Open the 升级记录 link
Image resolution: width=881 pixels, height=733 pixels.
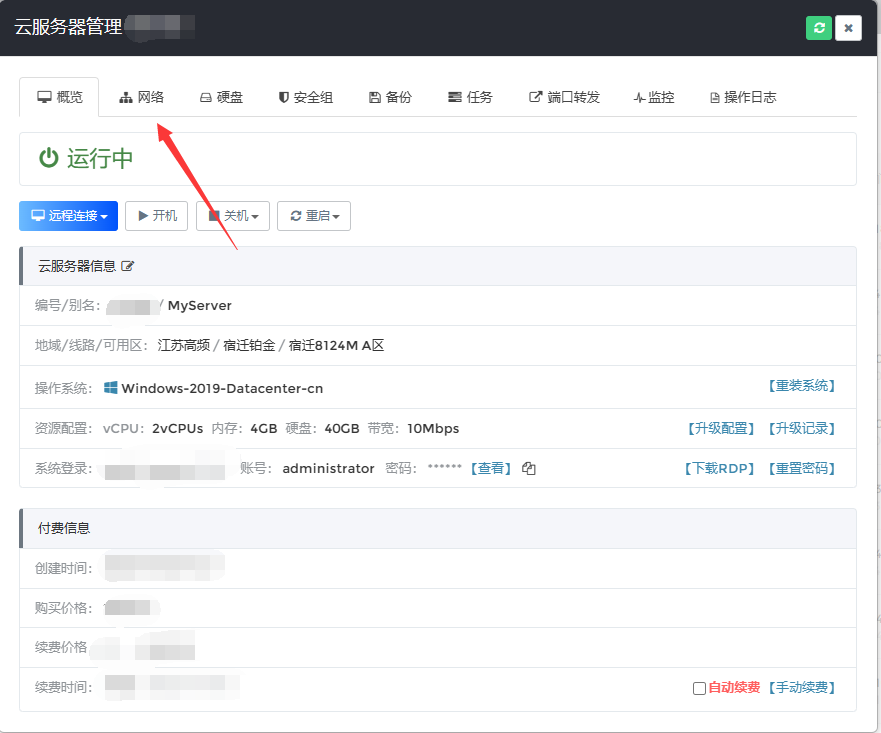[802, 429]
